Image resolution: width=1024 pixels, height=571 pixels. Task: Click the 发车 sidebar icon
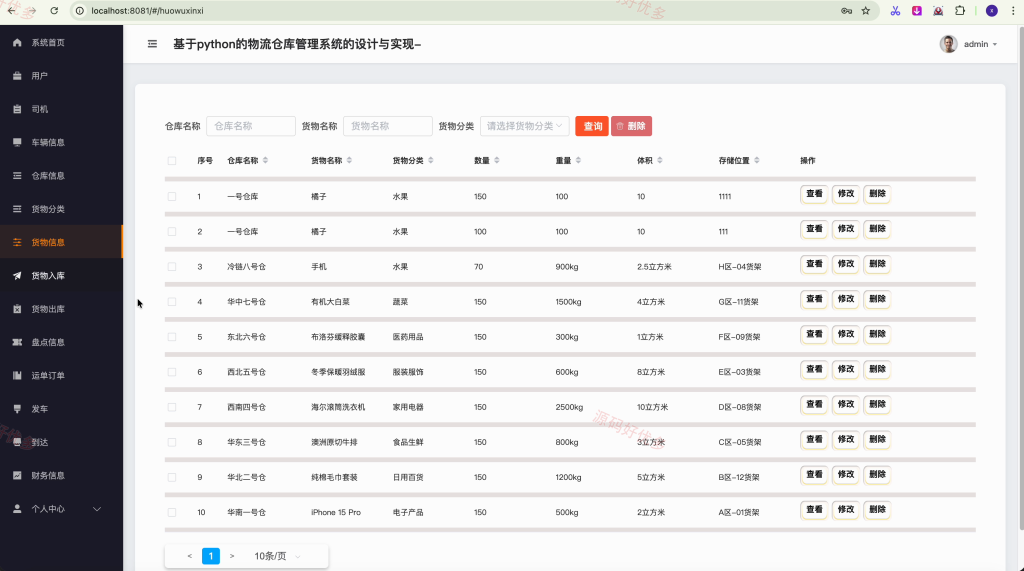coord(17,409)
